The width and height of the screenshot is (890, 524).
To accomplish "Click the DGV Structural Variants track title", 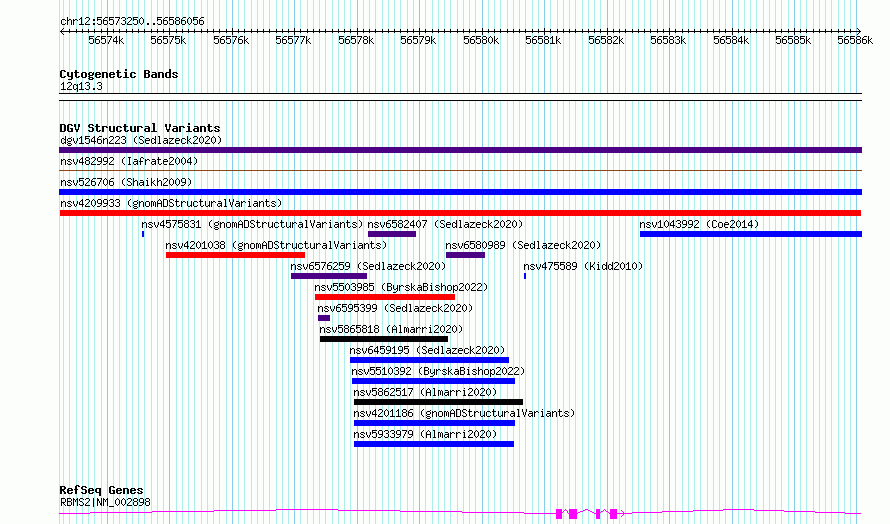I will tap(140, 128).
